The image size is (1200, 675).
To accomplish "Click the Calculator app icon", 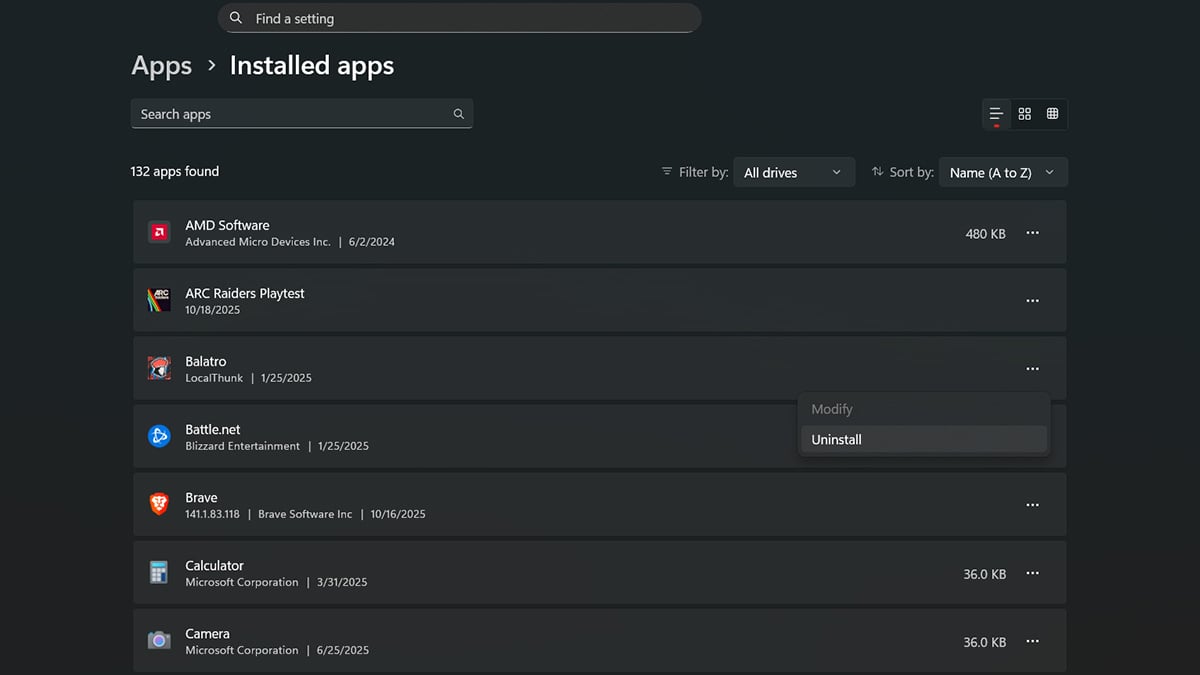I will (x=158, y=572).
